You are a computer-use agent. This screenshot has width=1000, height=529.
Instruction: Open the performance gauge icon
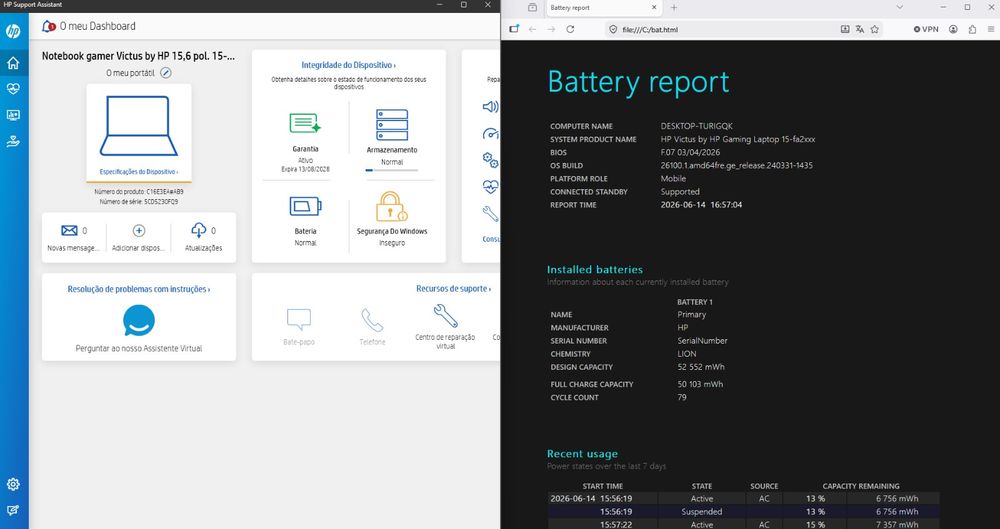coord(490,133)
